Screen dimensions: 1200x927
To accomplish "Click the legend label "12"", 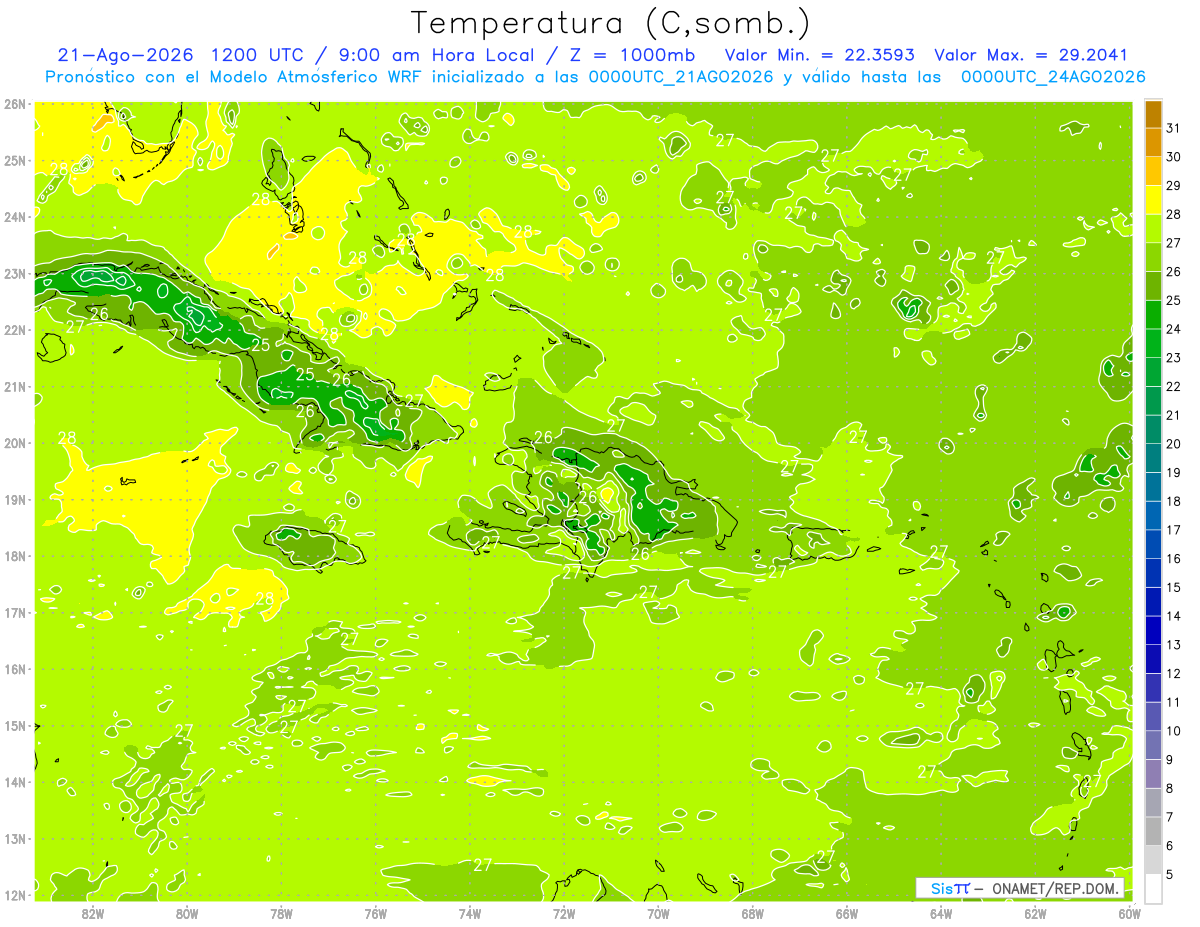I will tap(1173, 673).
